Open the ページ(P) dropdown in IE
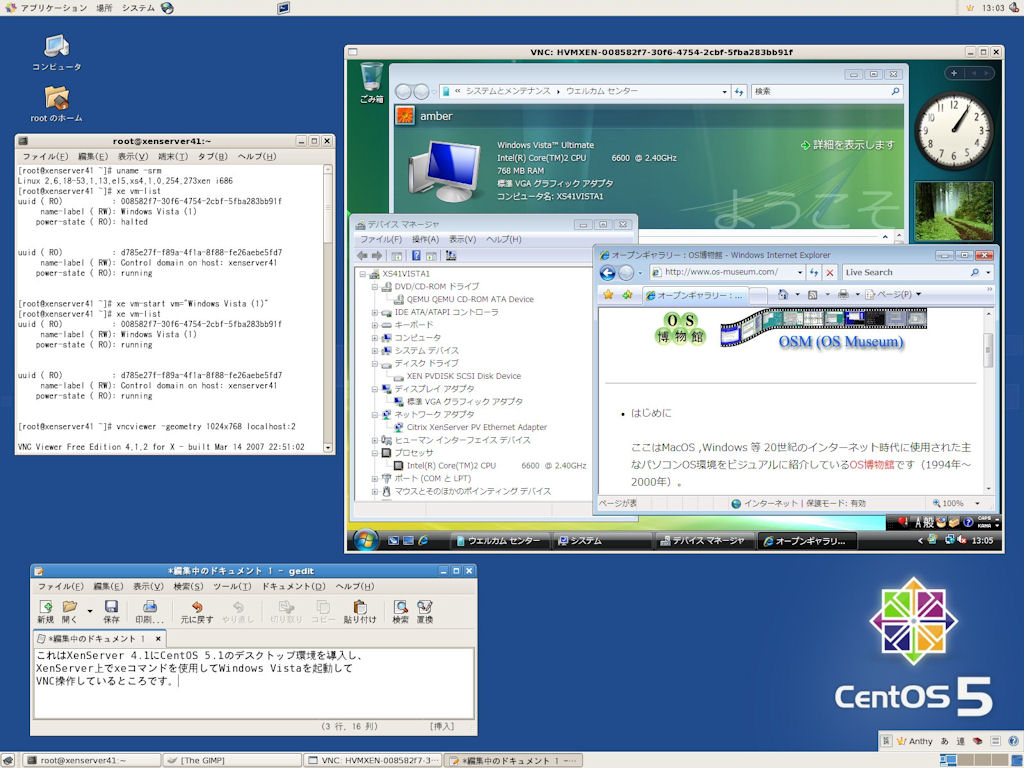The width and height of the screenshot is (1024, 768). tap(893, 295)
